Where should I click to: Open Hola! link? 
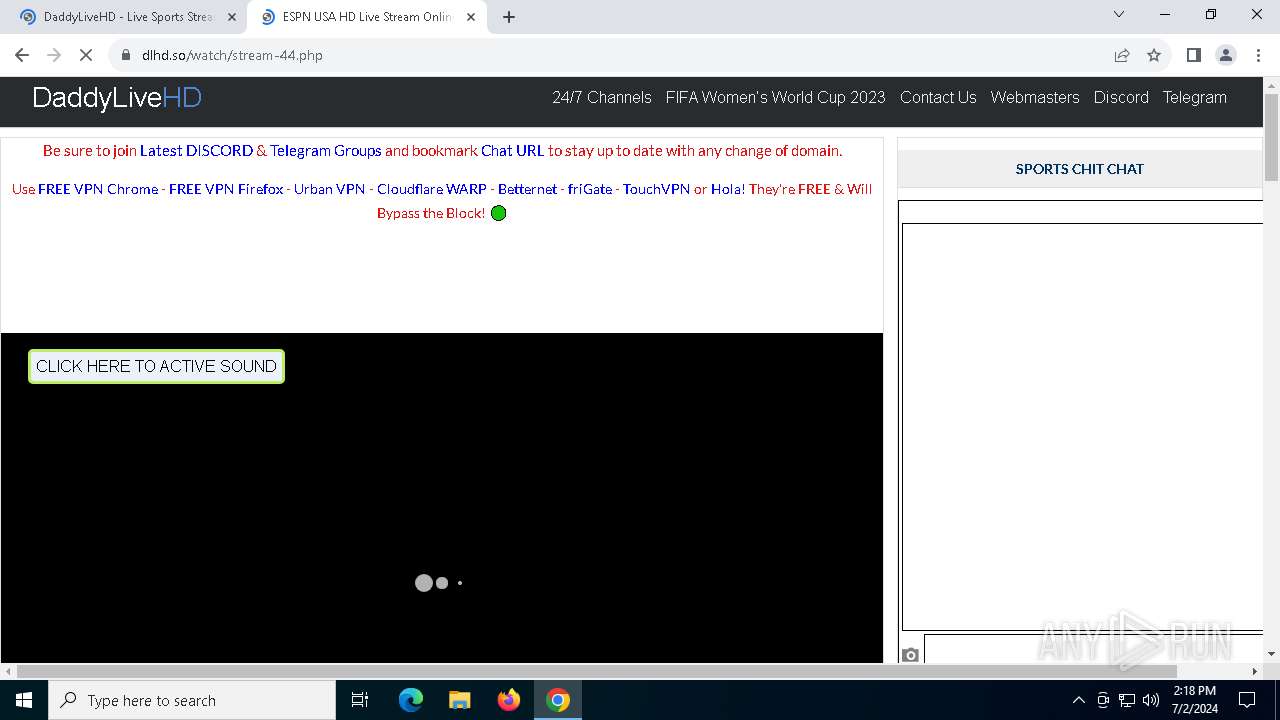click(x=727, y=189)
